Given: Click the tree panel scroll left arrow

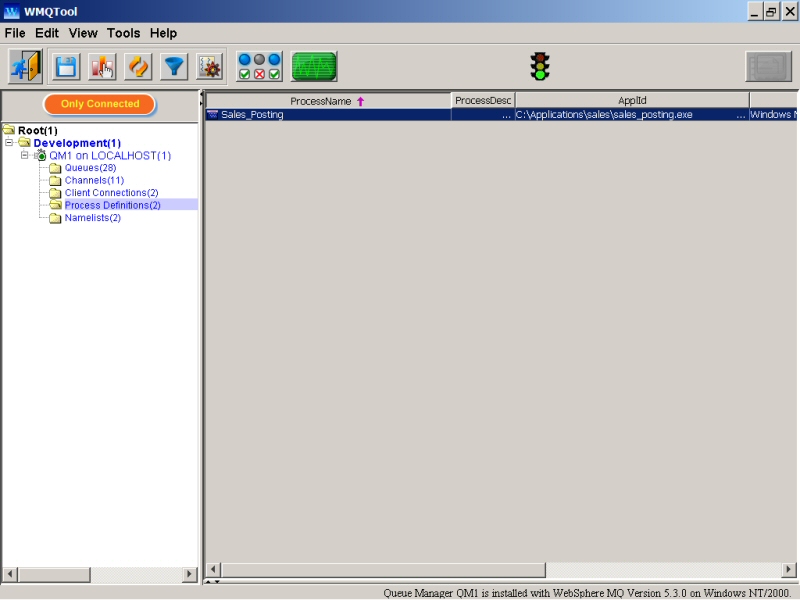Looking at the screenshot, I should point(10,574).
